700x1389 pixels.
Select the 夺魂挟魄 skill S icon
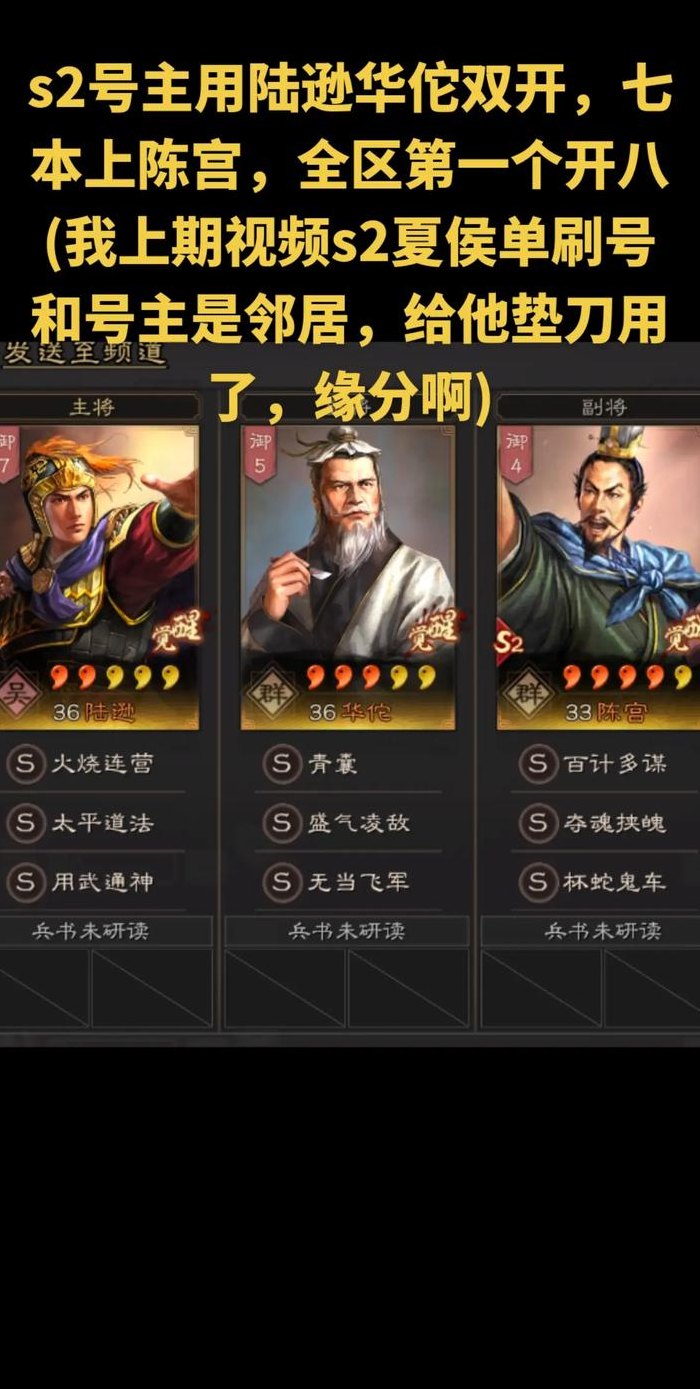tap(538, 823)
